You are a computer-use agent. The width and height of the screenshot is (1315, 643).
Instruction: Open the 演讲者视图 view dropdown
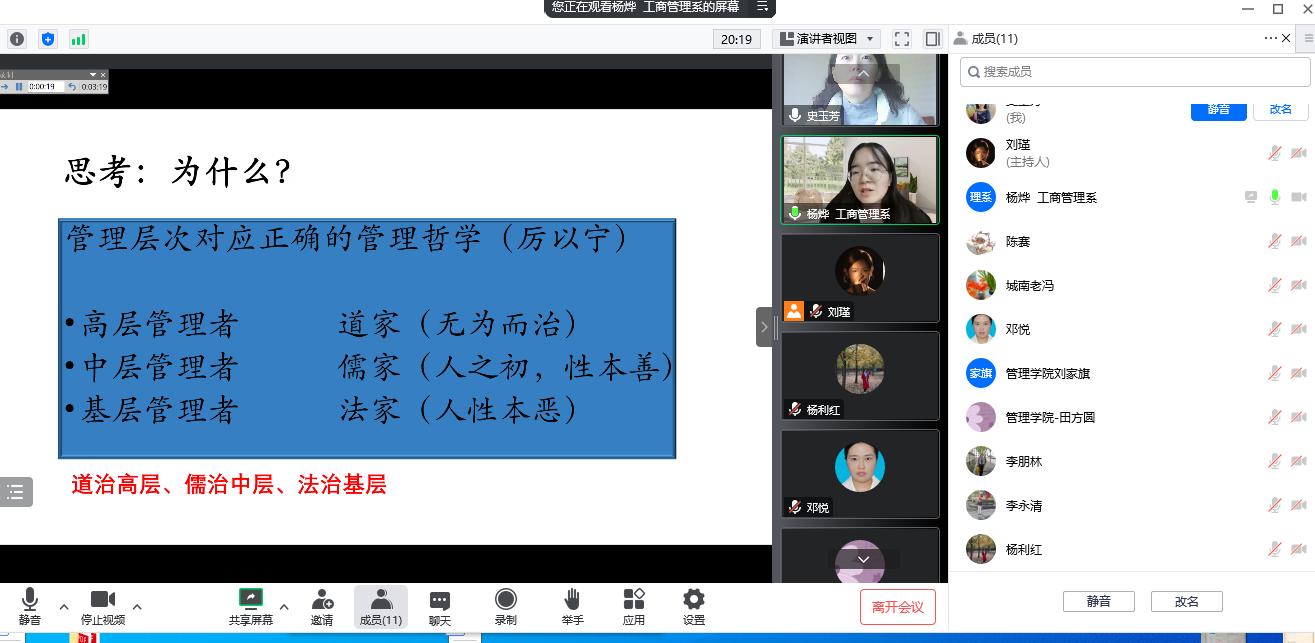[x=826, y=39]
